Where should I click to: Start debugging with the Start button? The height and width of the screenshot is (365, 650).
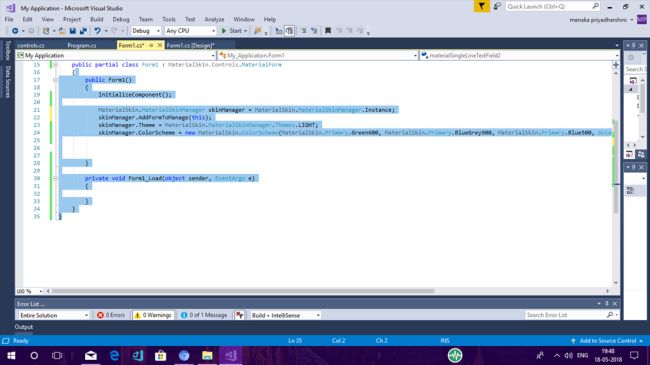231,31
